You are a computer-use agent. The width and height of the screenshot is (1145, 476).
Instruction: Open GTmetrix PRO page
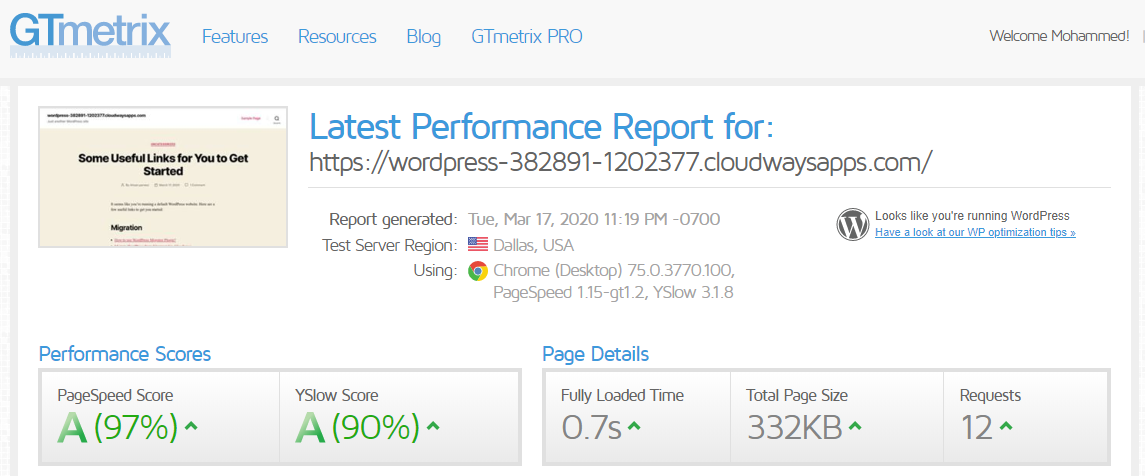tap(527, 37)
